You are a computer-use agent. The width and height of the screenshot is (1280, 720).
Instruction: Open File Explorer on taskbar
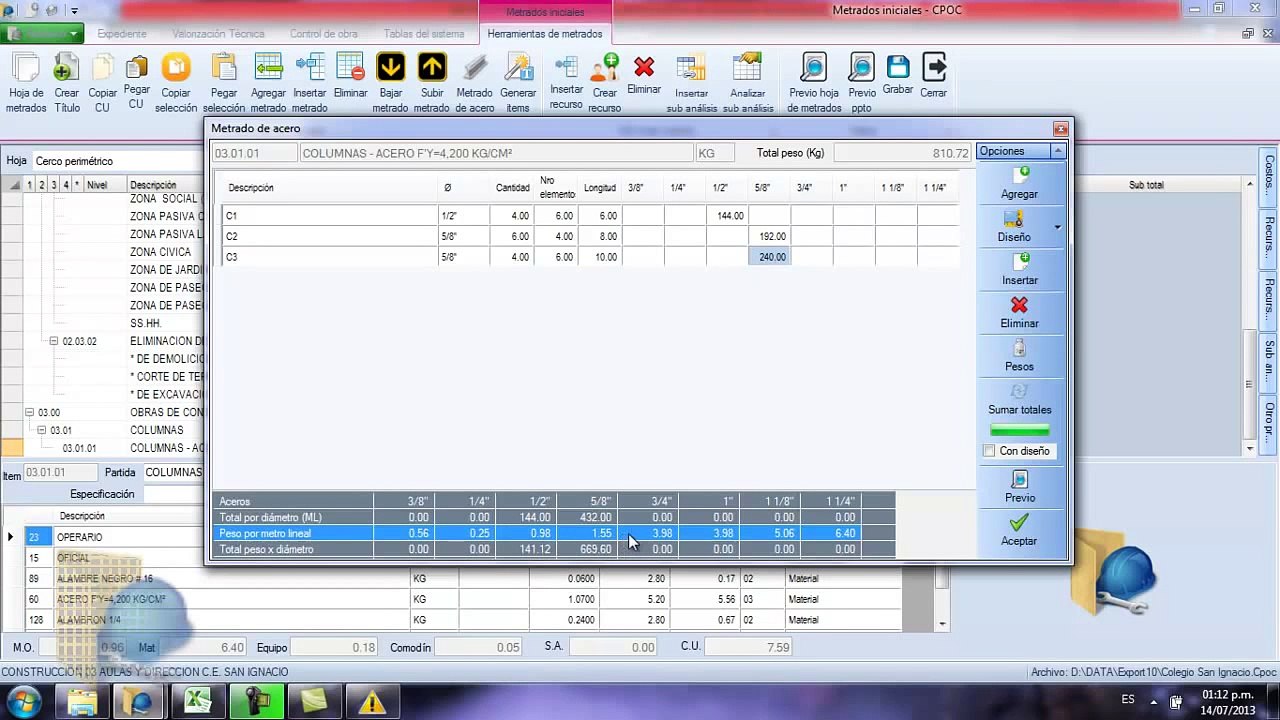82,701
